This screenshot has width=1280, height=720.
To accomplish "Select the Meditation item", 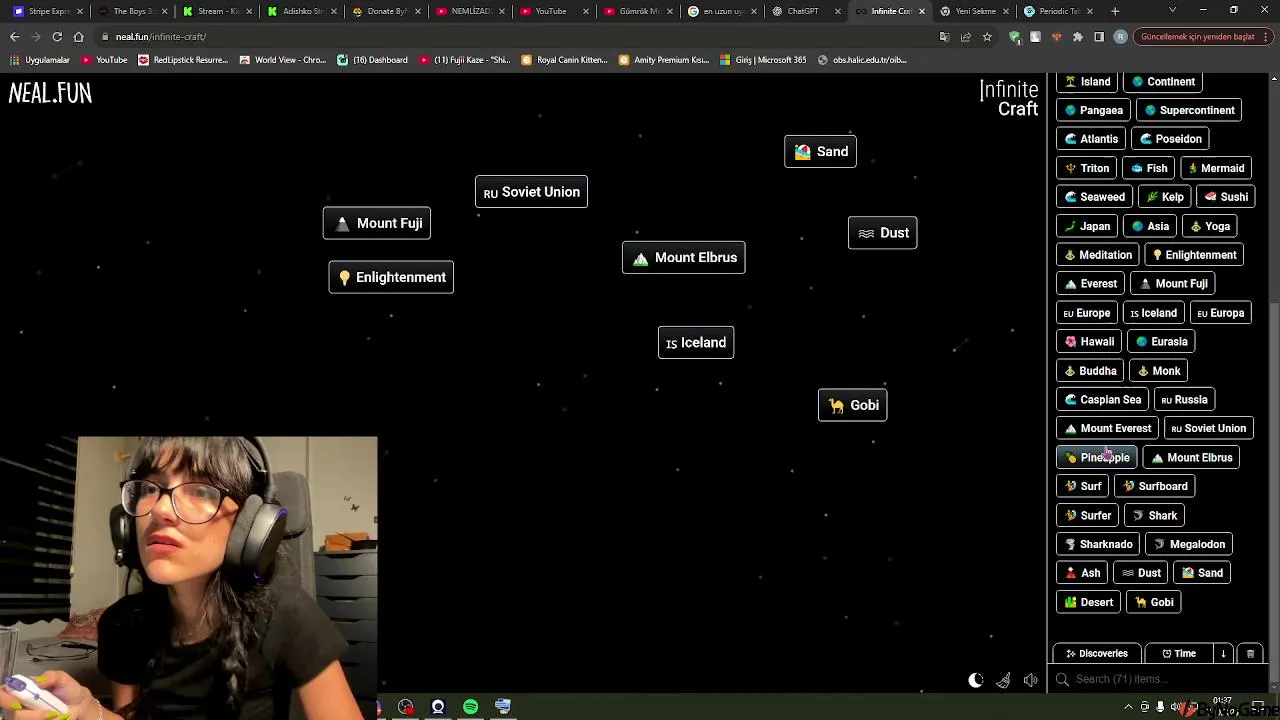I will click(x=1098, y=255).
